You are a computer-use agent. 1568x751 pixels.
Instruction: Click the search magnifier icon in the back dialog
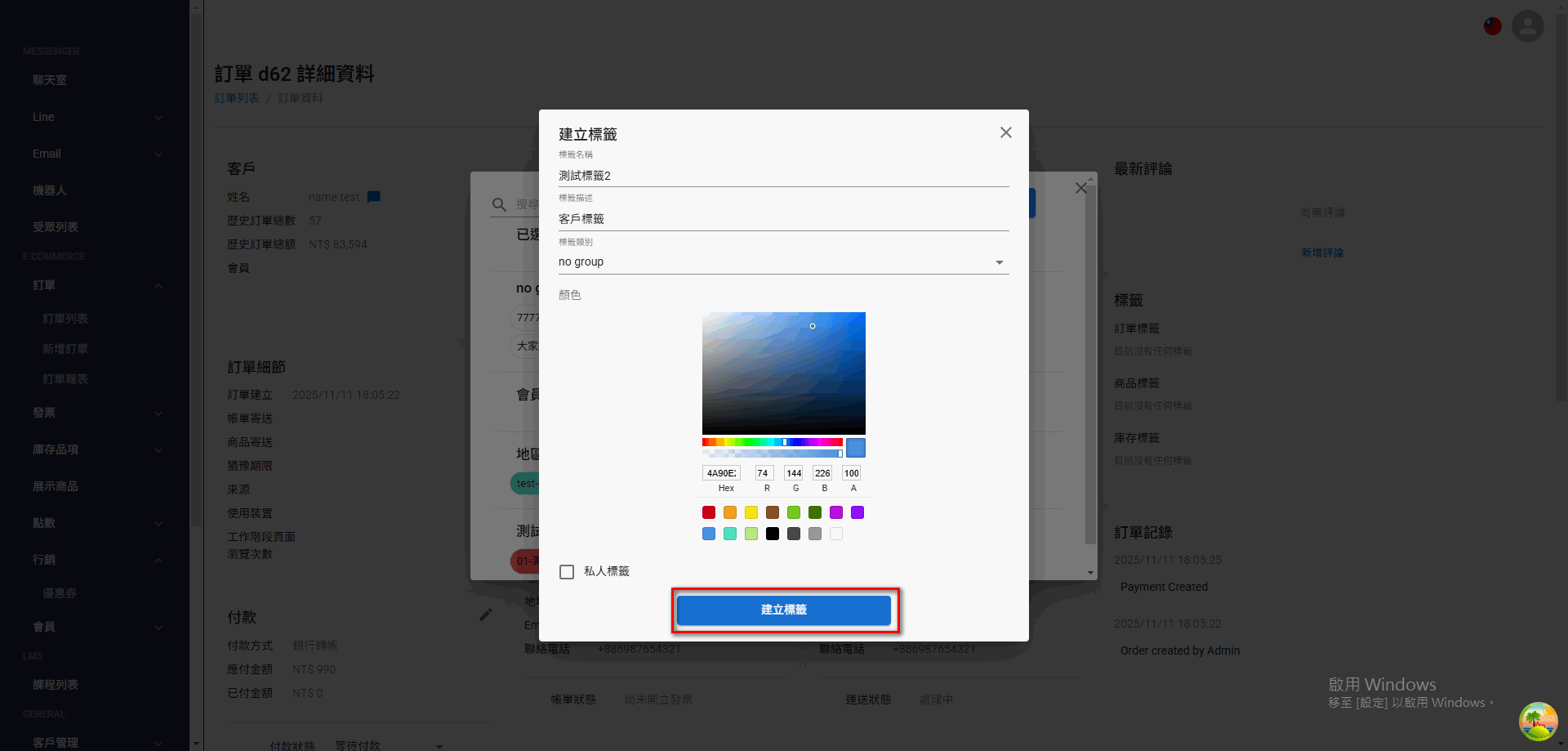click(x=499, y=204)
